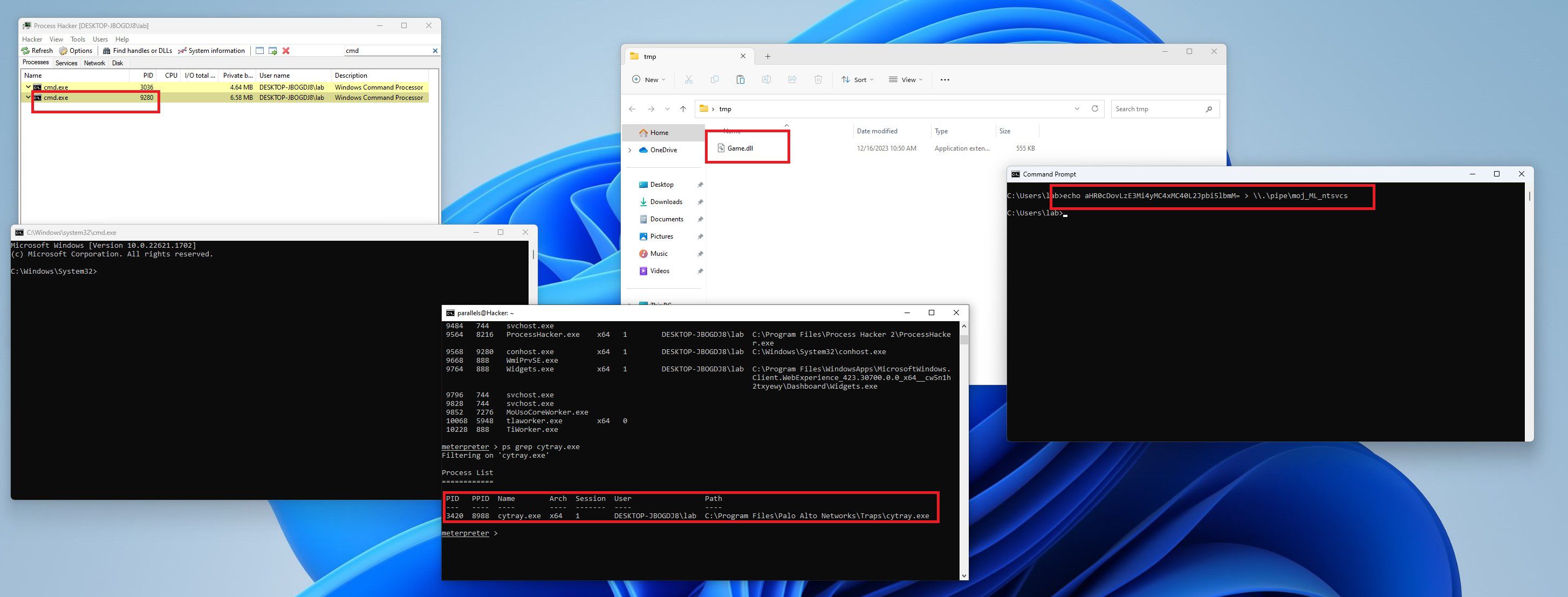
Task: Open System information graph button
Action: pyautogui.click(x=182, y=51)
